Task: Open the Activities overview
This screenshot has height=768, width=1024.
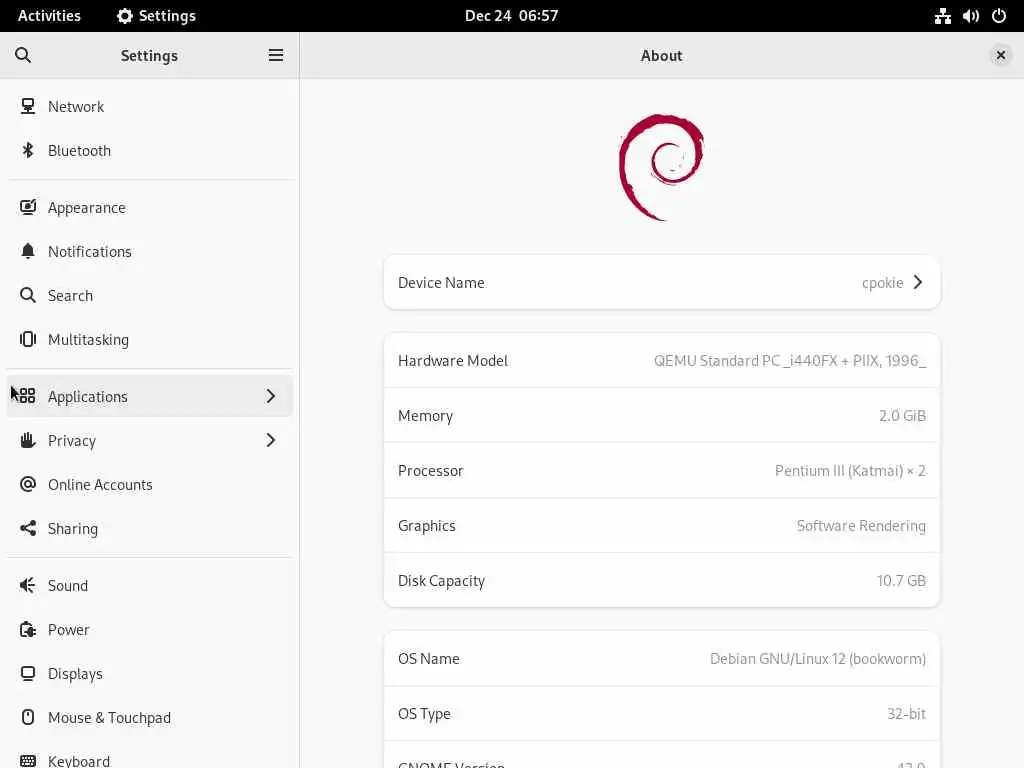Action: (x=49, y=16)
